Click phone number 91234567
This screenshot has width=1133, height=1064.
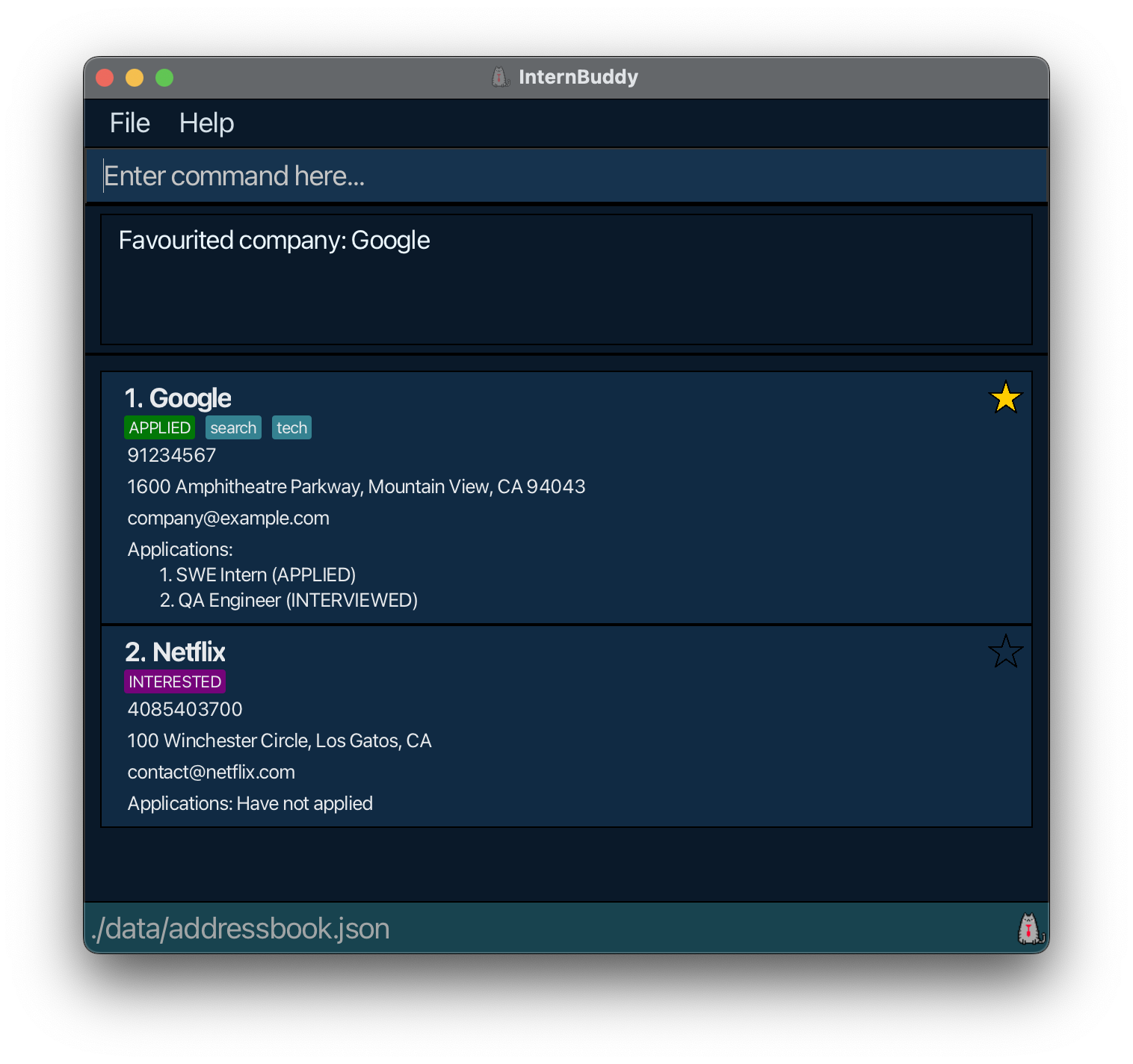[x=172, y=455]
